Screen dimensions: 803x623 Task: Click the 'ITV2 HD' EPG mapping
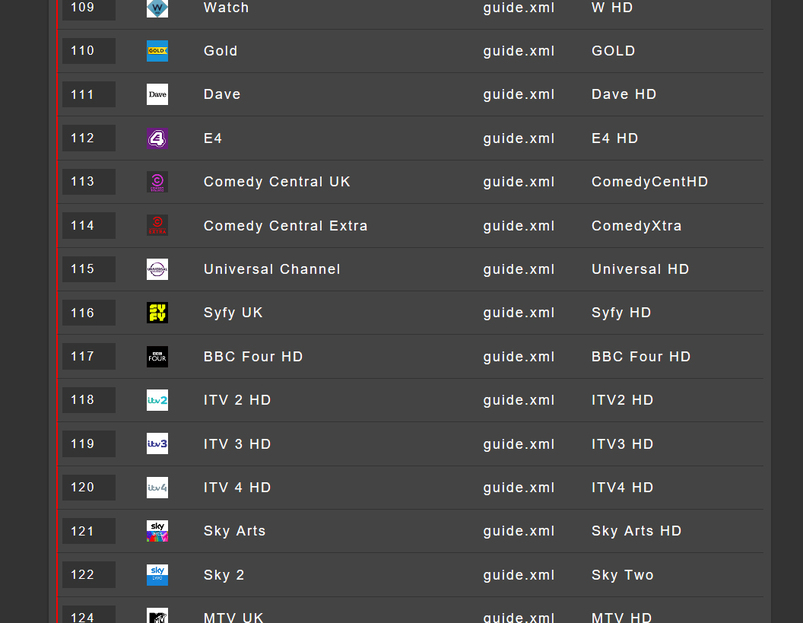[622, 400]
